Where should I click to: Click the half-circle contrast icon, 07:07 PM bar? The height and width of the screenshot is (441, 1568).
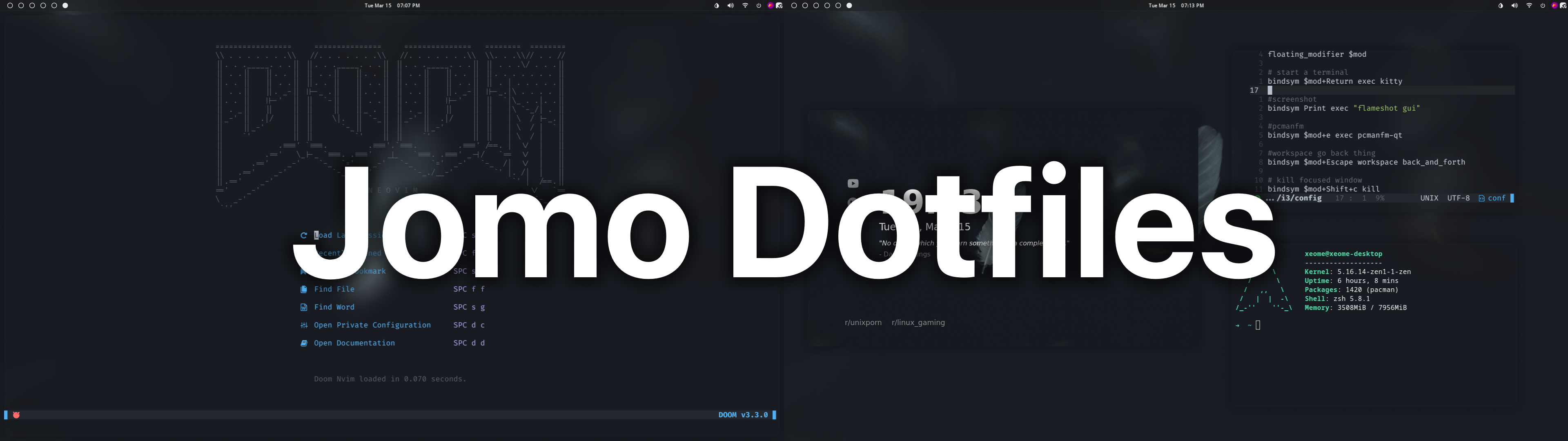click(x=717, y=5)
